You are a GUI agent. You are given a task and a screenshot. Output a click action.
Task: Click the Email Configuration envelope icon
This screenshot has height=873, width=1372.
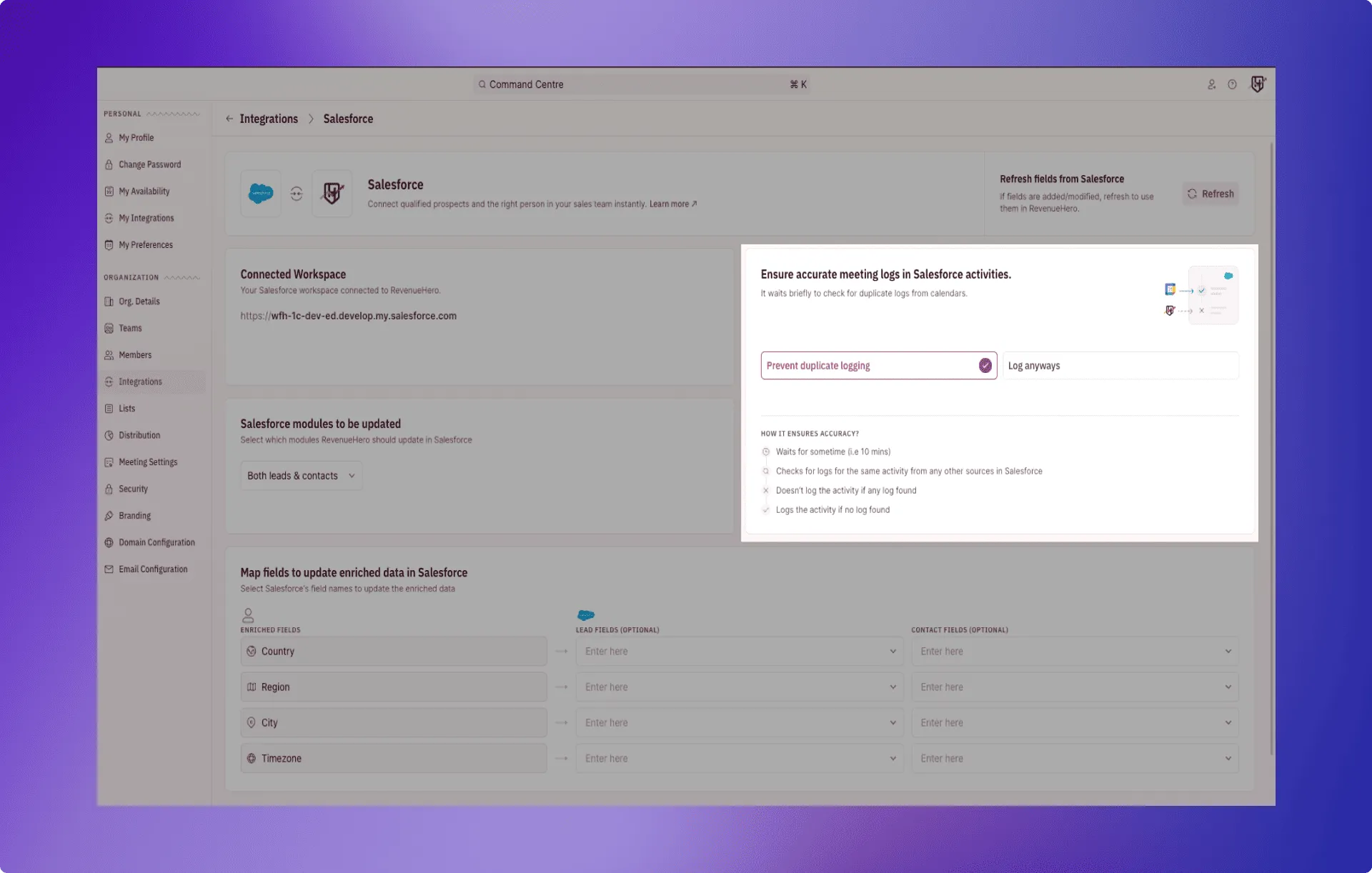tap(109, 569)
